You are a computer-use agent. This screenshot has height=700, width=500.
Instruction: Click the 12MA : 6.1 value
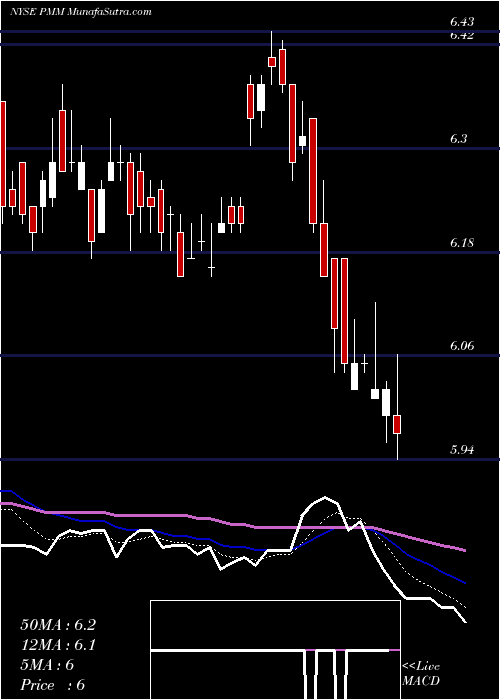point(58,645)
